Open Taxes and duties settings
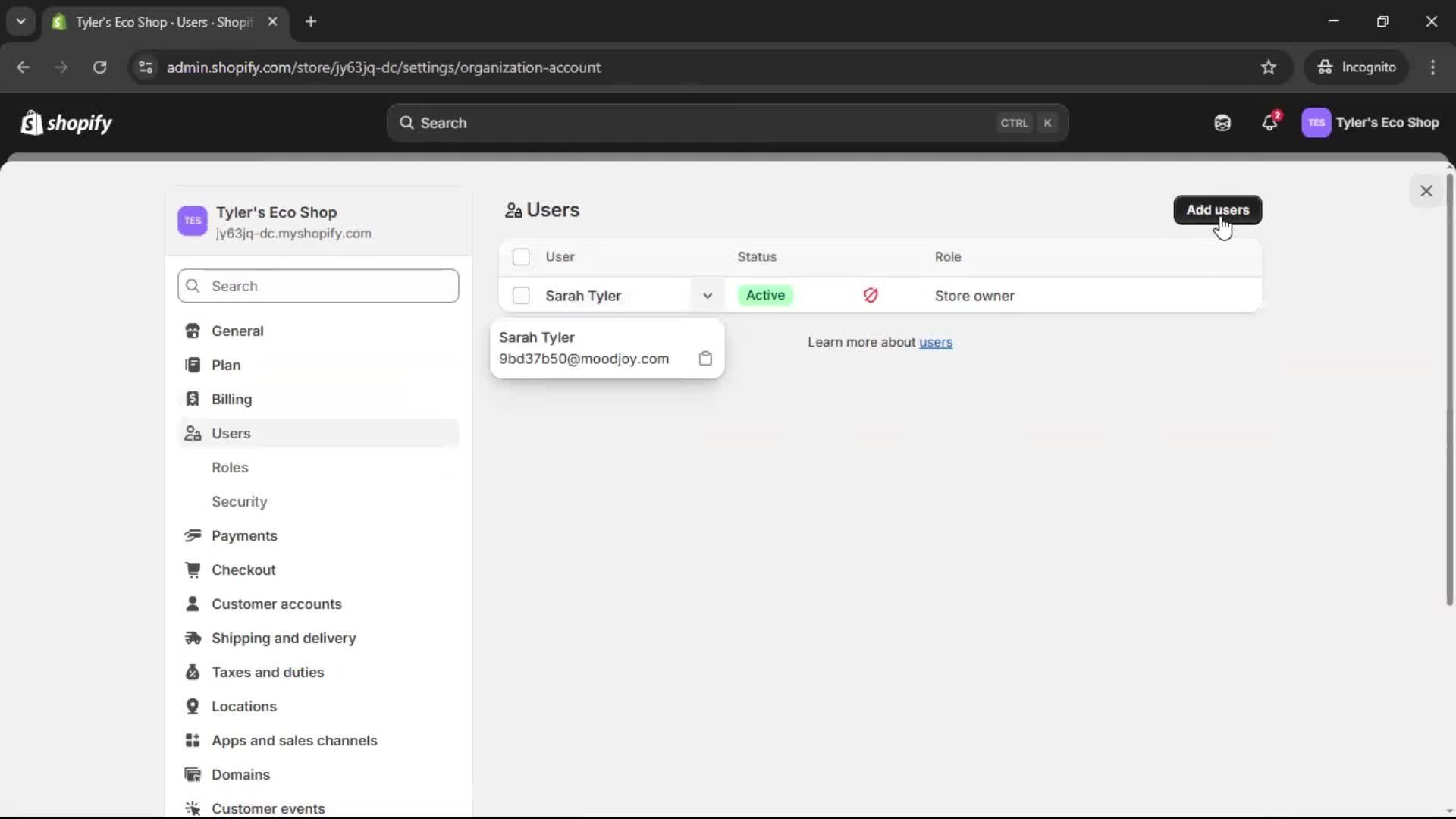1456x819 pixels. [x=268, y=673]
